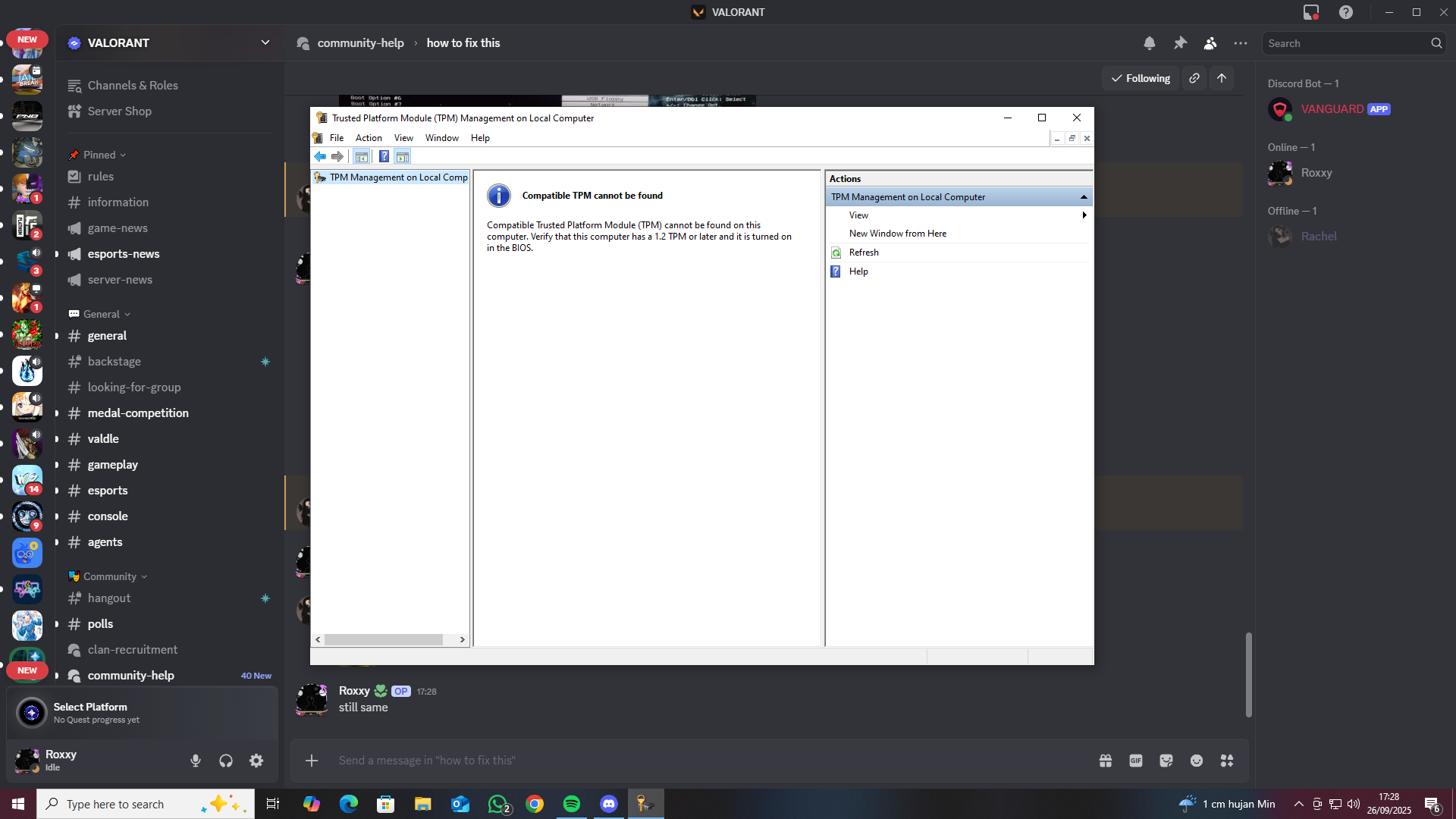
Task: Toggle the Following button
Action: pos(1141,78)
